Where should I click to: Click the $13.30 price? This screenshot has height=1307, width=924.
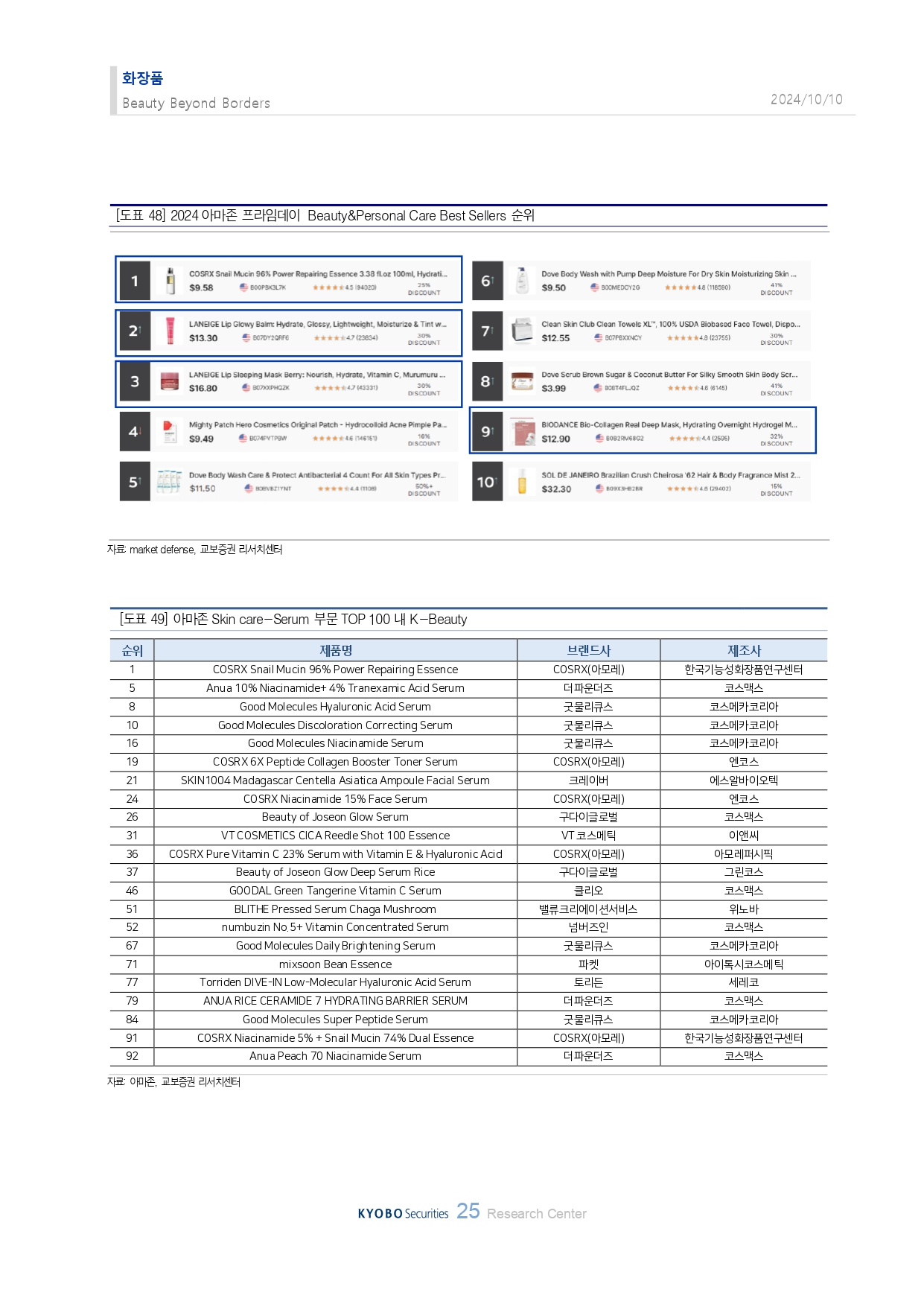click(x=203, y=338)
